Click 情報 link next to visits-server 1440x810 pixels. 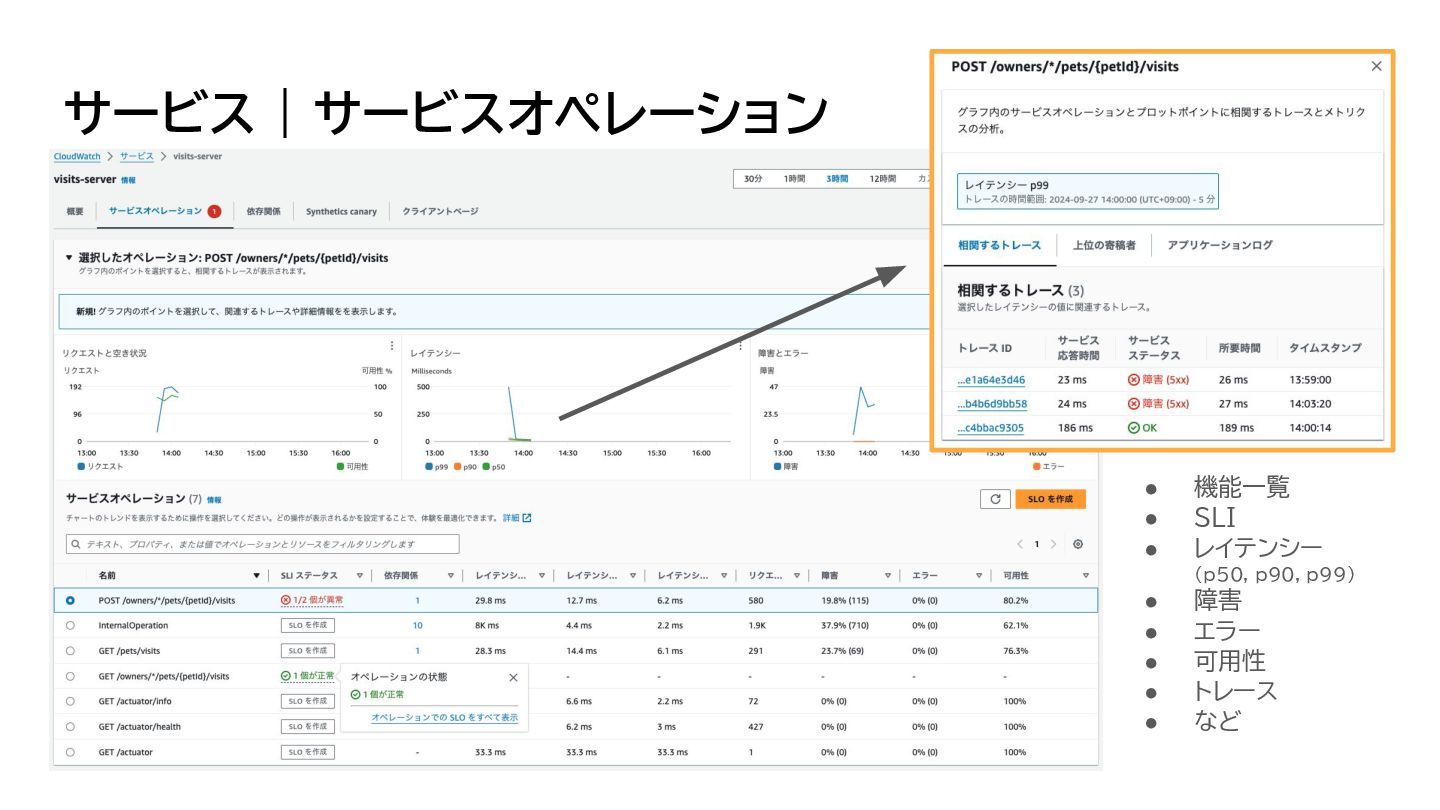point(128,180)
